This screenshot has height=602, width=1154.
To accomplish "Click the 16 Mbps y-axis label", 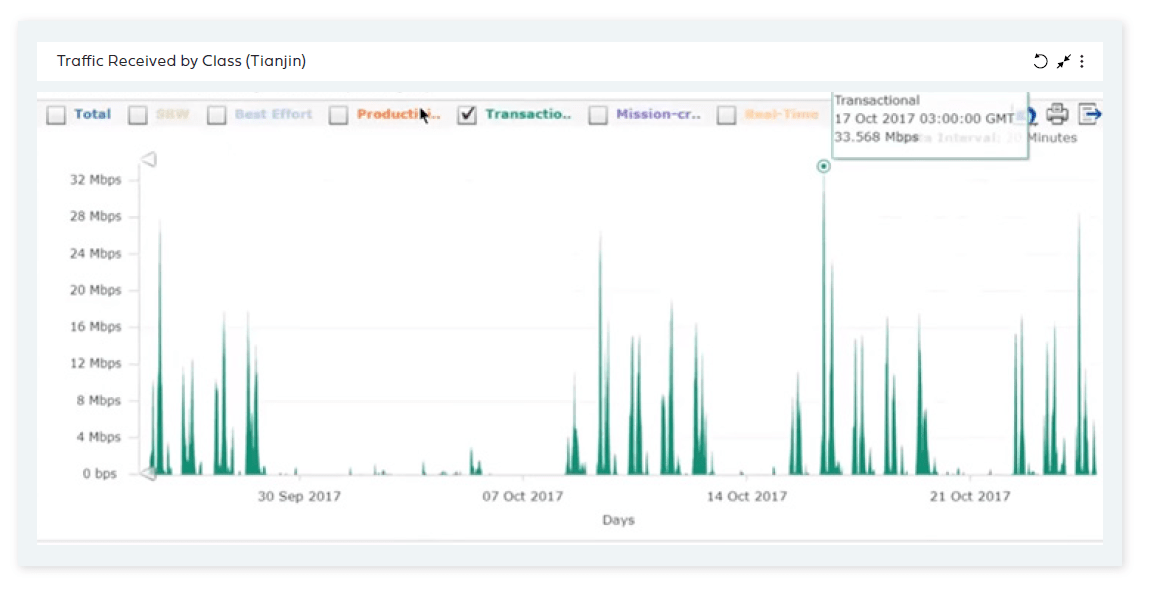I will pyautogui.click(x=96, y=327).
